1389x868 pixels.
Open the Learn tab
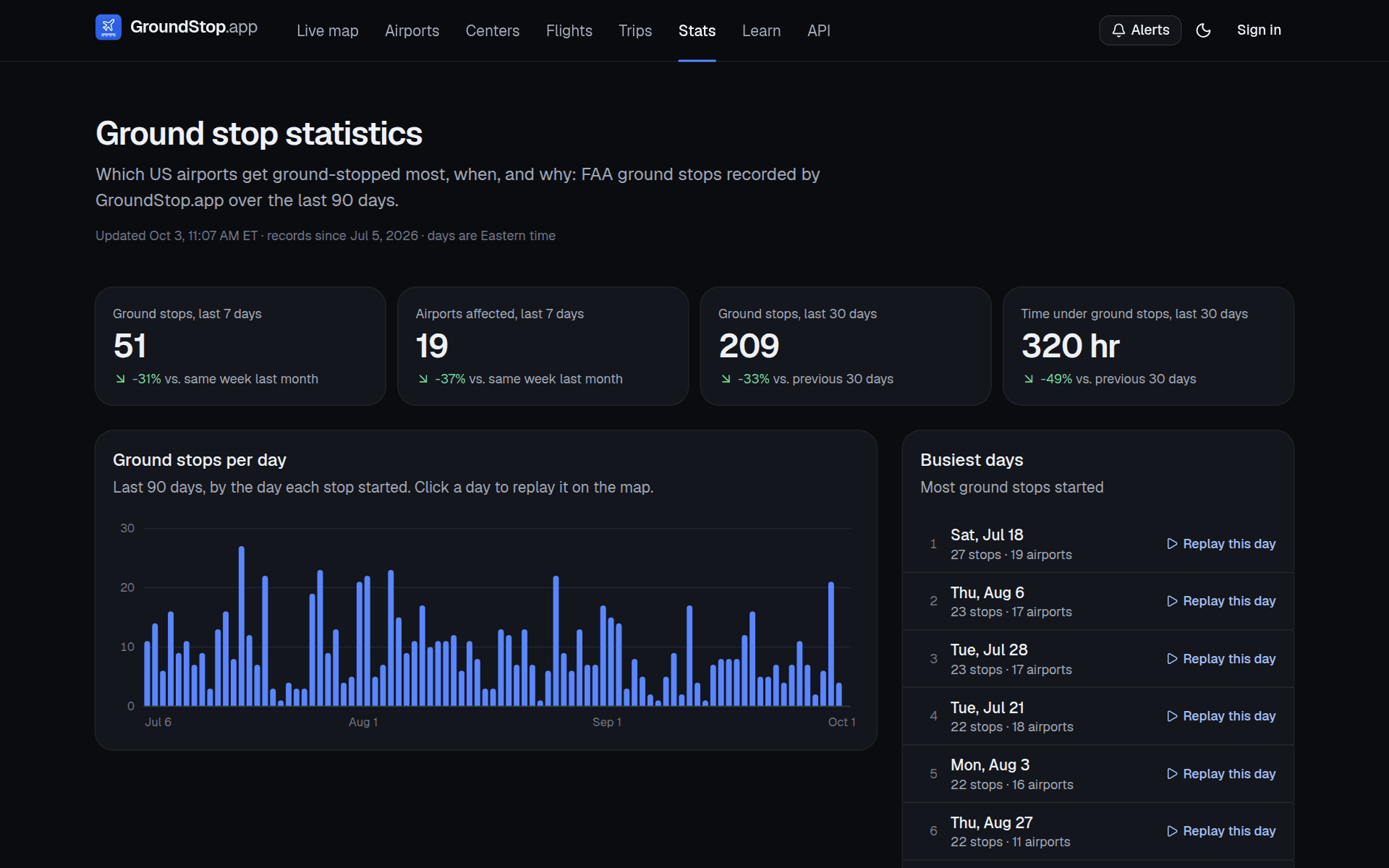point(762,30)
